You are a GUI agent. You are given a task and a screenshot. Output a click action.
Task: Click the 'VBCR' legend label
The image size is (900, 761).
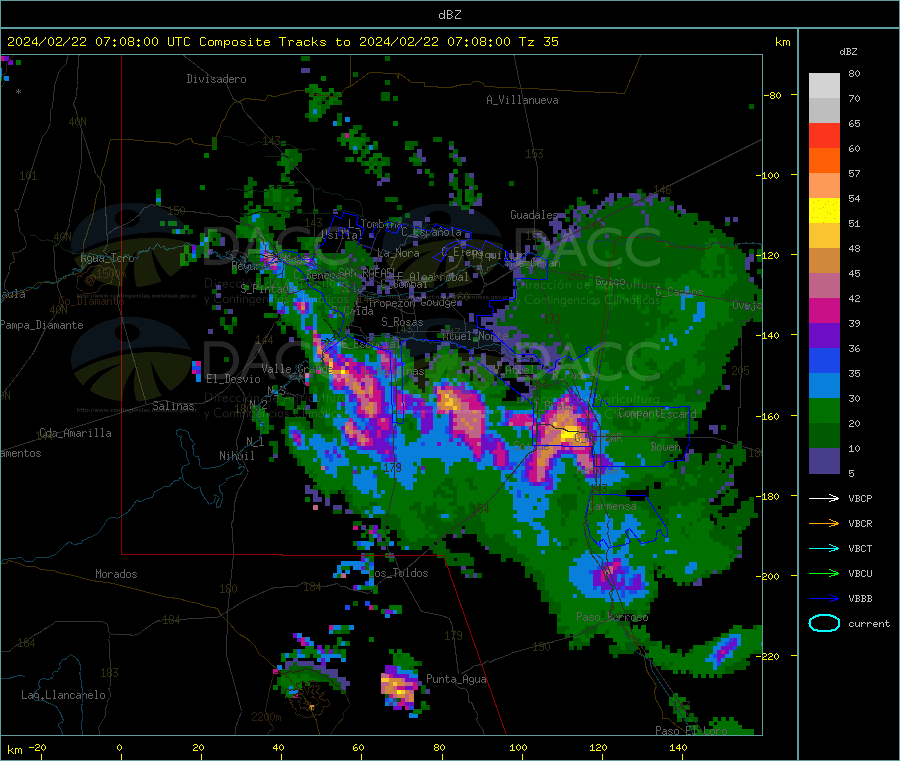[x=860, y=523]
